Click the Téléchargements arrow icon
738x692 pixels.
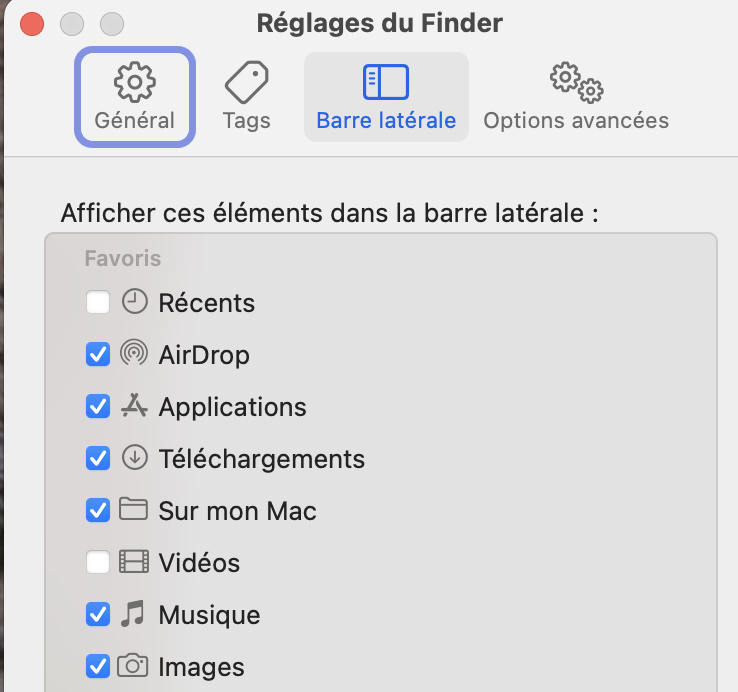[134, 458]
